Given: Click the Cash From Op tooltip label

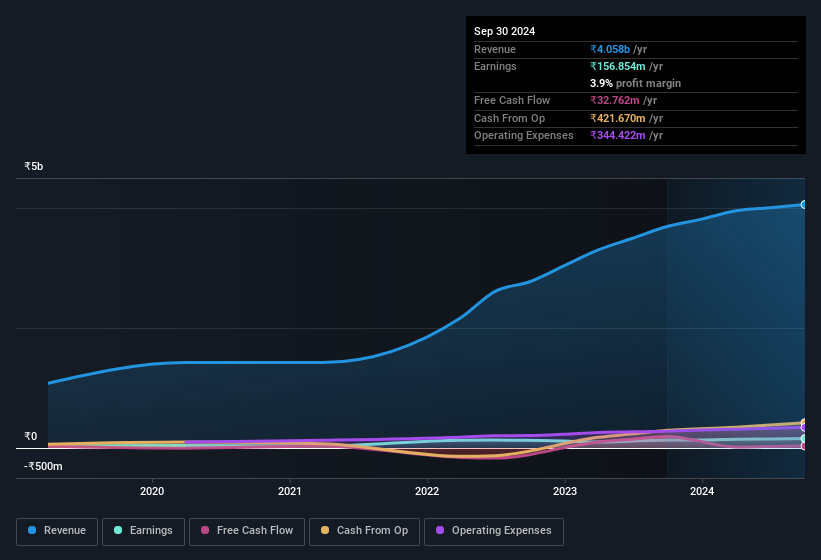Looking at the screenshot, I should tap(509, 118).
